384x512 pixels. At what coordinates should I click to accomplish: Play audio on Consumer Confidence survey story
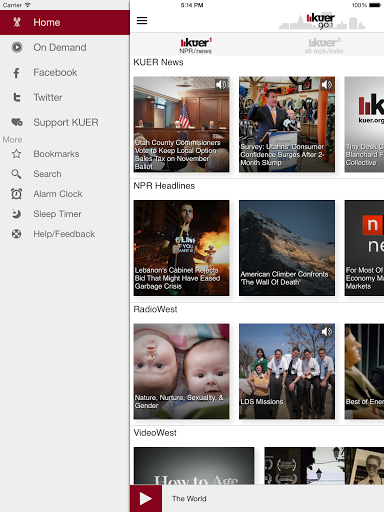[x=326, y=85]
